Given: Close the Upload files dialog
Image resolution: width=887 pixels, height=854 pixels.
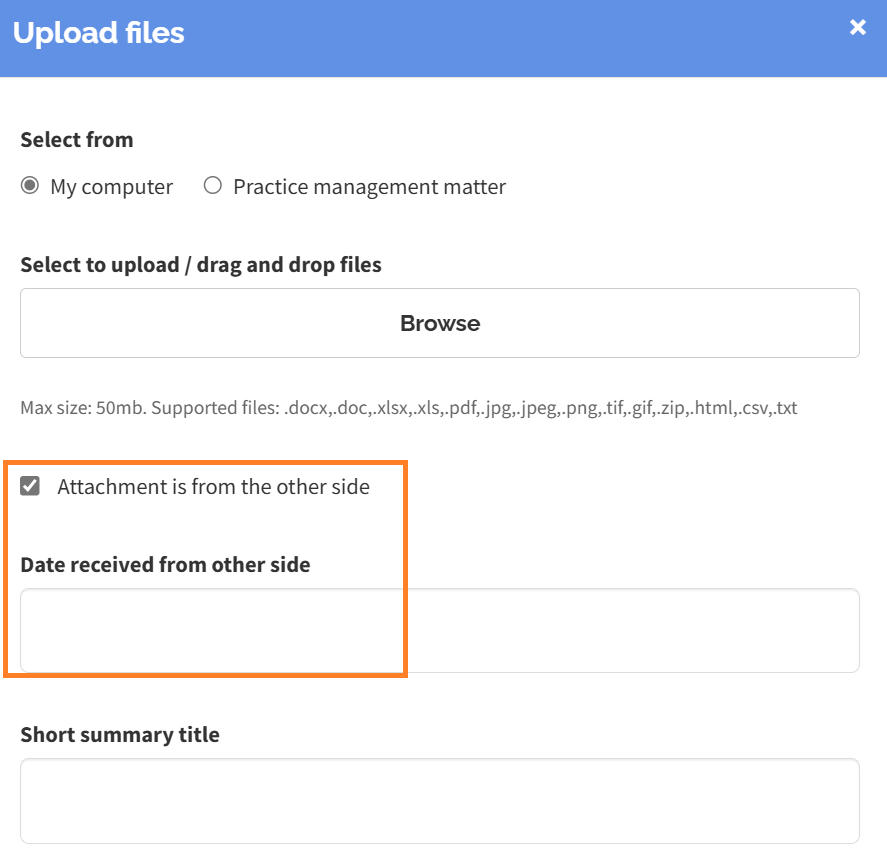Looking at the screenshot, I should click(x=858, y=27).
